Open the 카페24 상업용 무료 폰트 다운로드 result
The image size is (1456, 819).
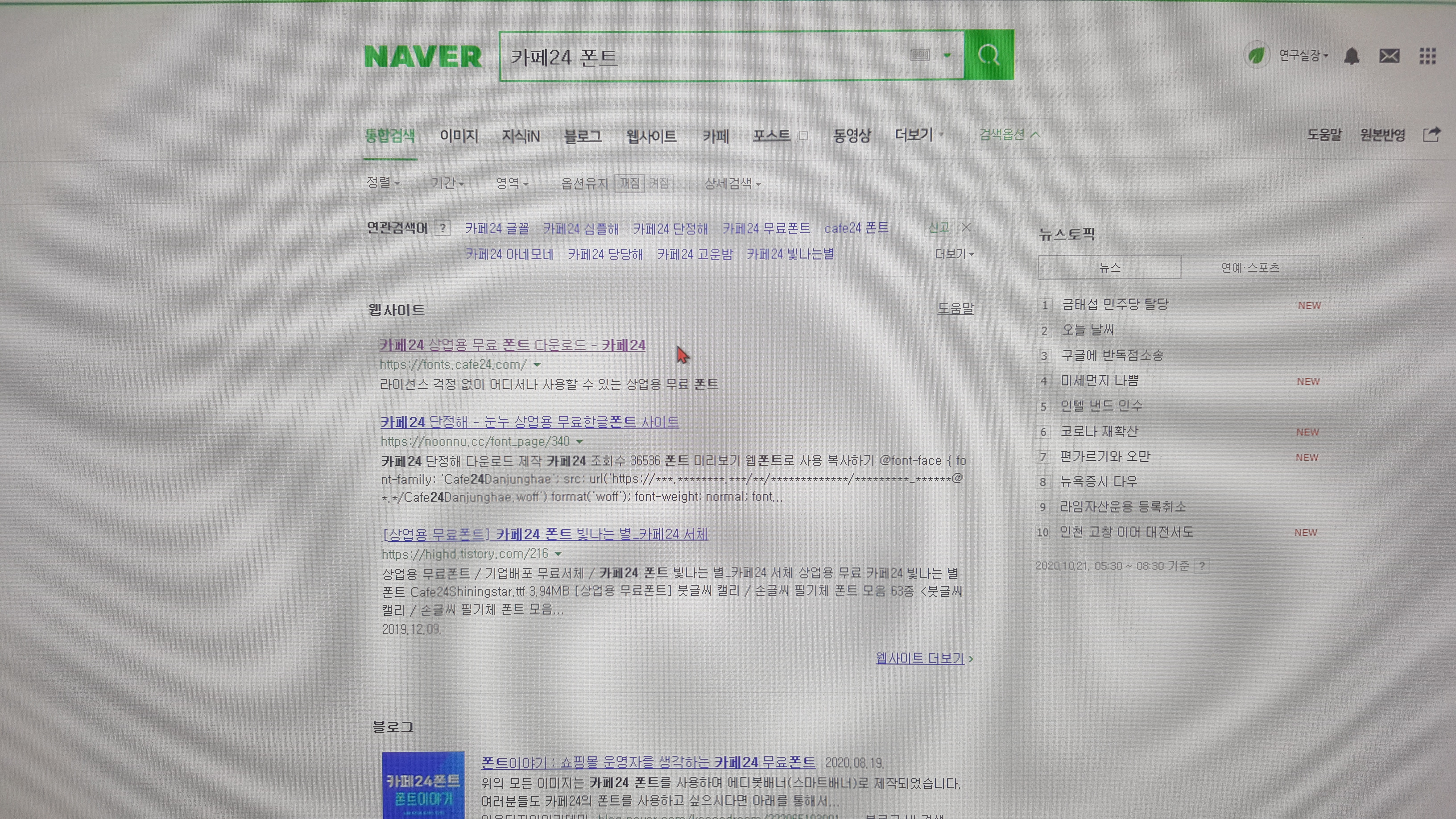click(x=512, y=345)
